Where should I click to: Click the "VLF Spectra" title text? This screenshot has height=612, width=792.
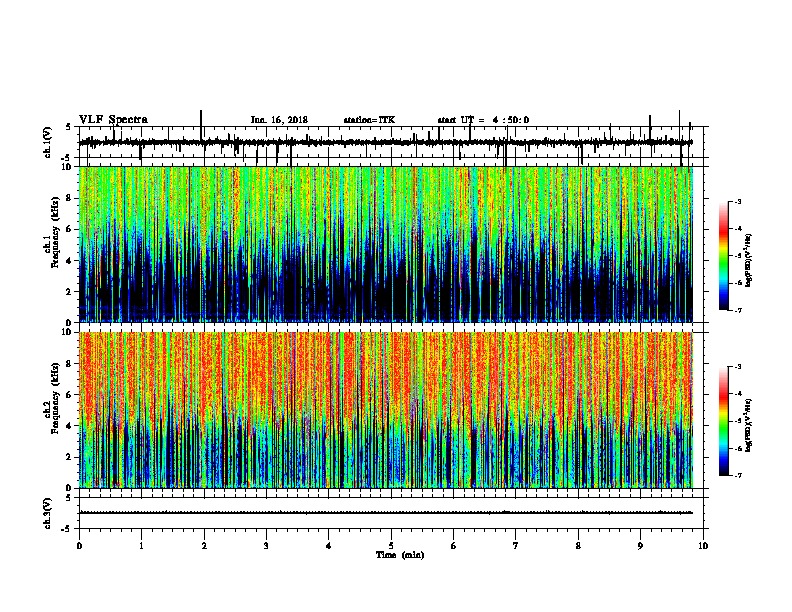tap(113, 120)
